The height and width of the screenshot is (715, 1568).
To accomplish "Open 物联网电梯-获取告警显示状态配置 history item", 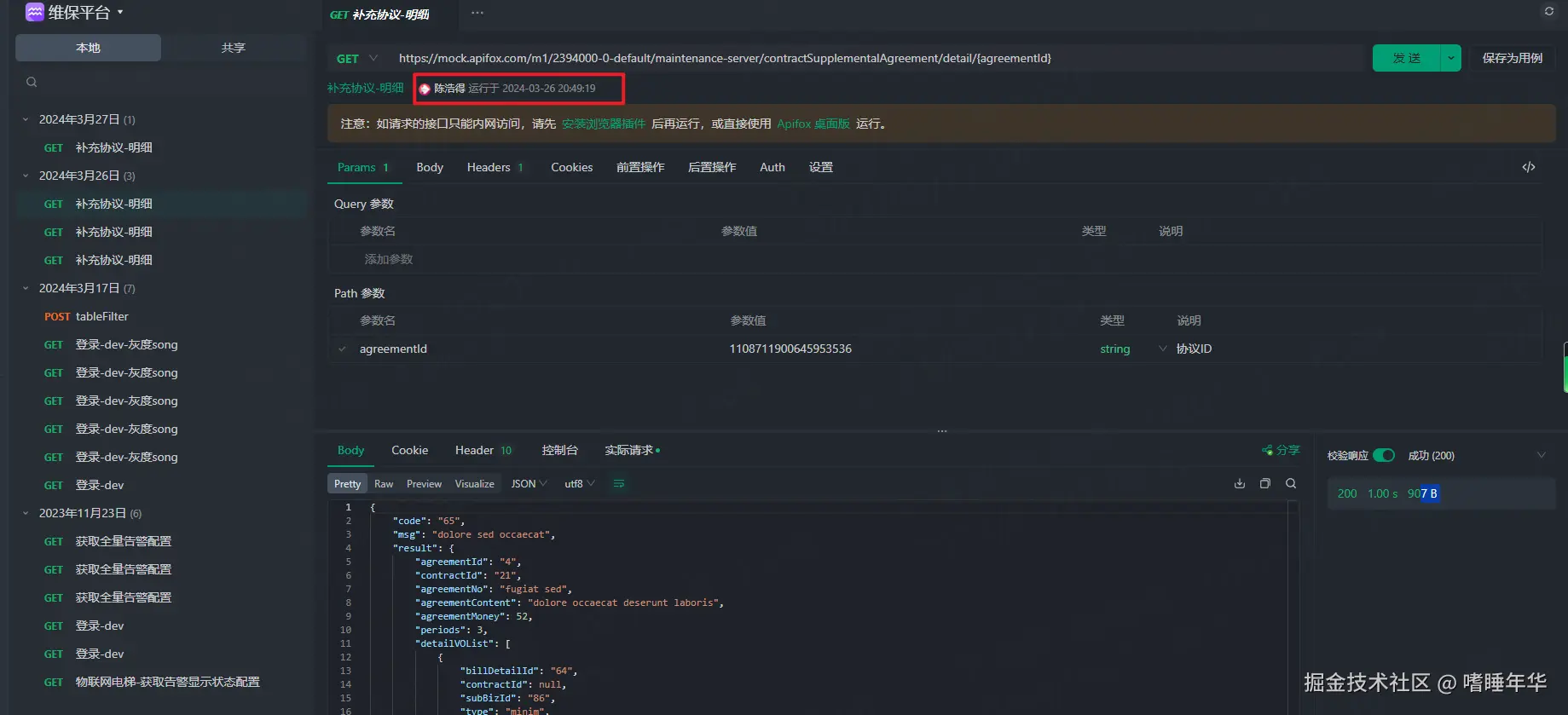I will [162, 682].
